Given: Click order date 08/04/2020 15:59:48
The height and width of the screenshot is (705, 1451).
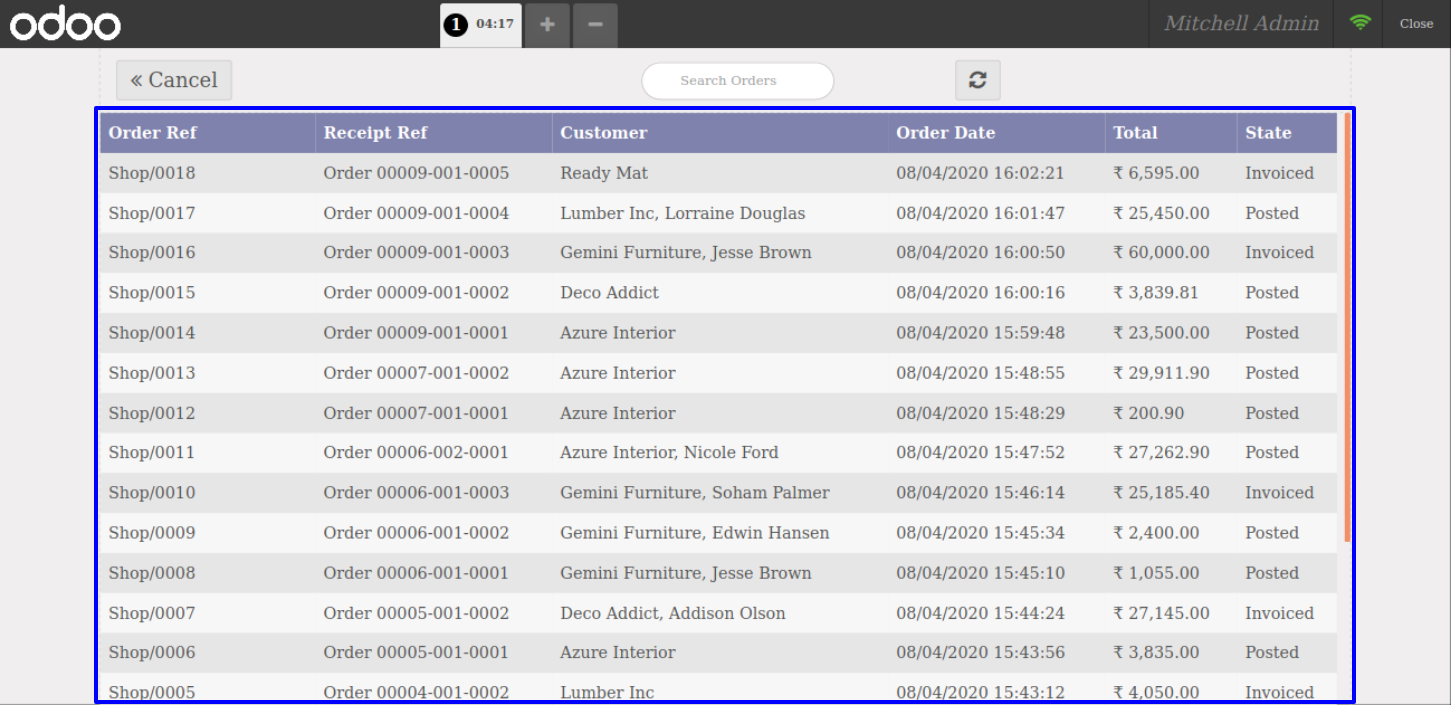Looking at the screenshot, I should [980, 333].
